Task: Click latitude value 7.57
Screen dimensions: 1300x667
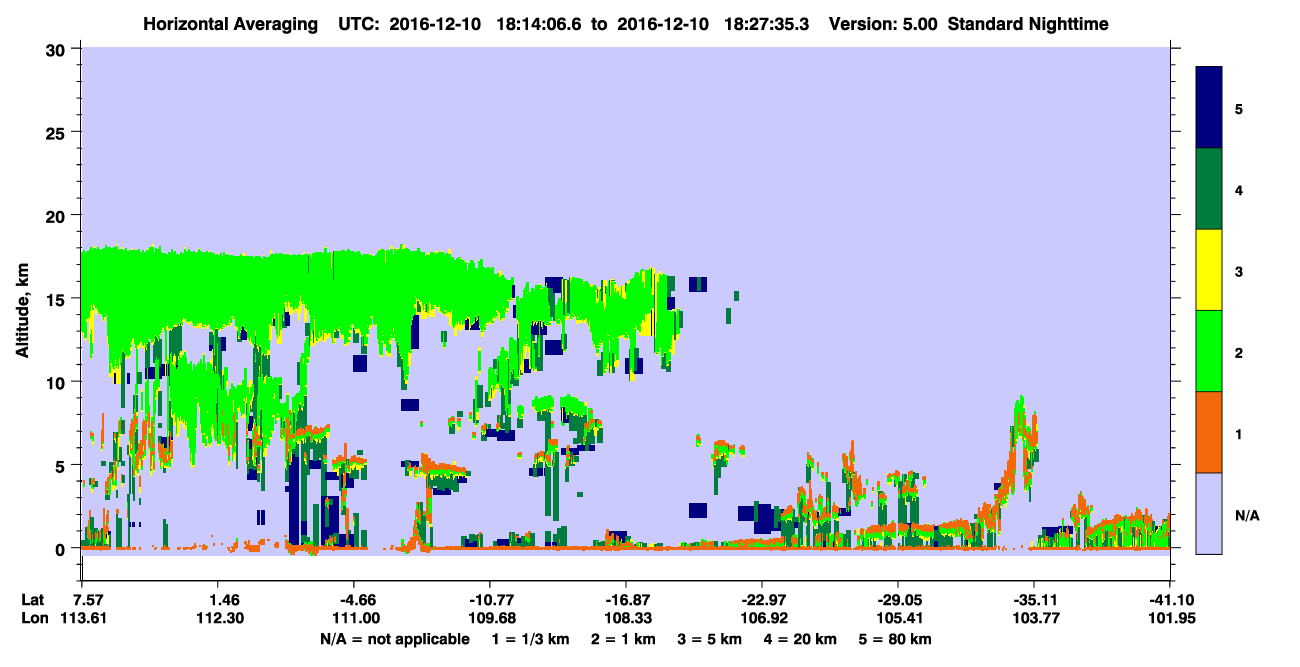Action: coord(81,600)
